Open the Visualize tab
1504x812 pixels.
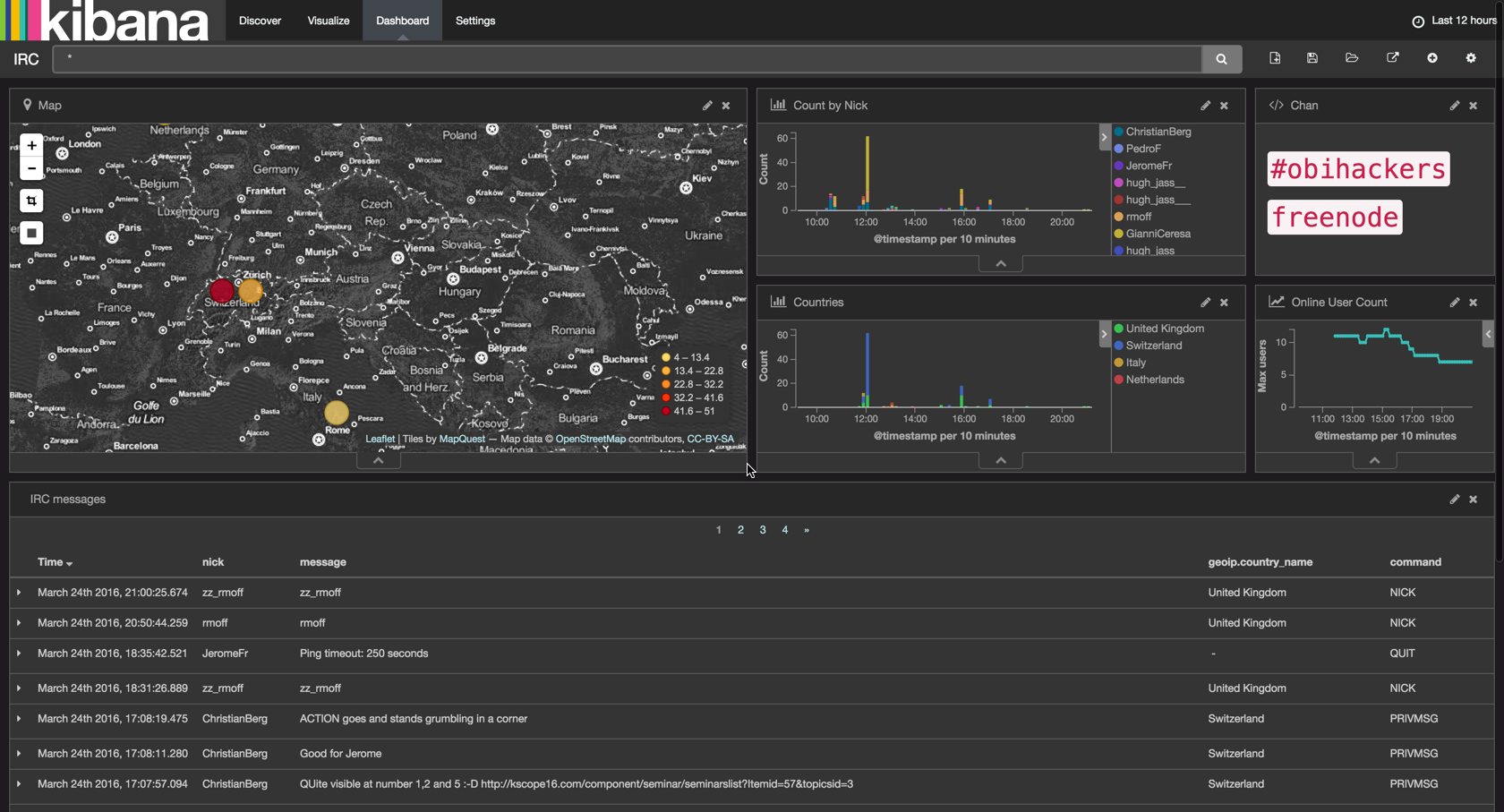328,20
